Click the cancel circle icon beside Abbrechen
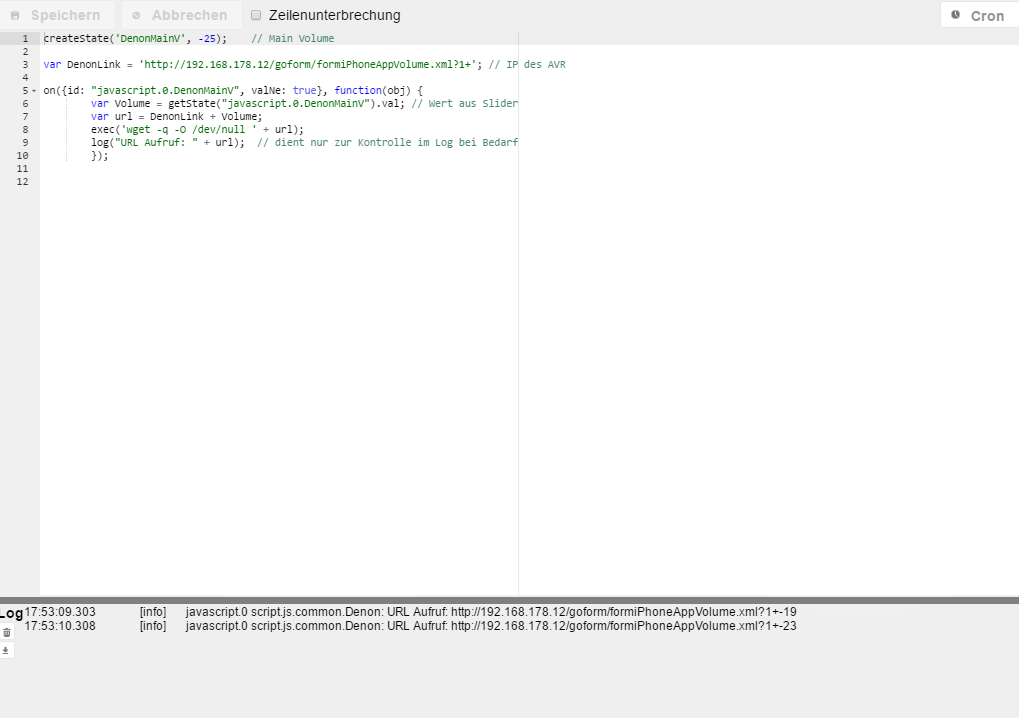The height and width of the screenshot is (718, 1019). [136, 15]
